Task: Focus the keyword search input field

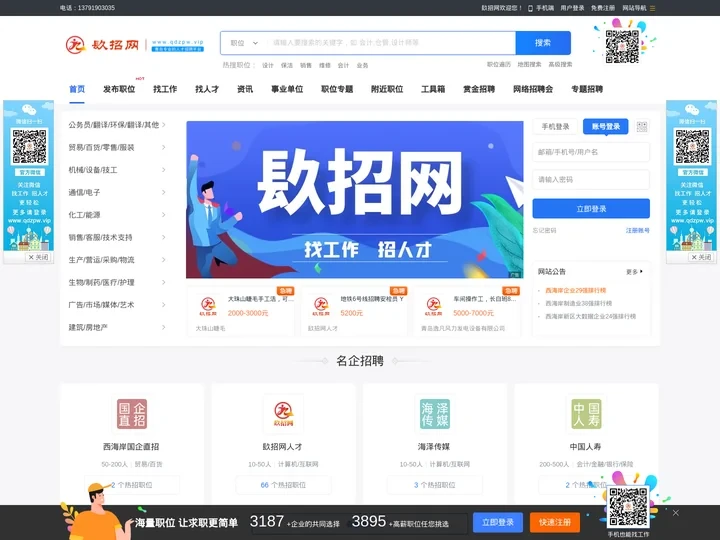Action: pos(391,43)
